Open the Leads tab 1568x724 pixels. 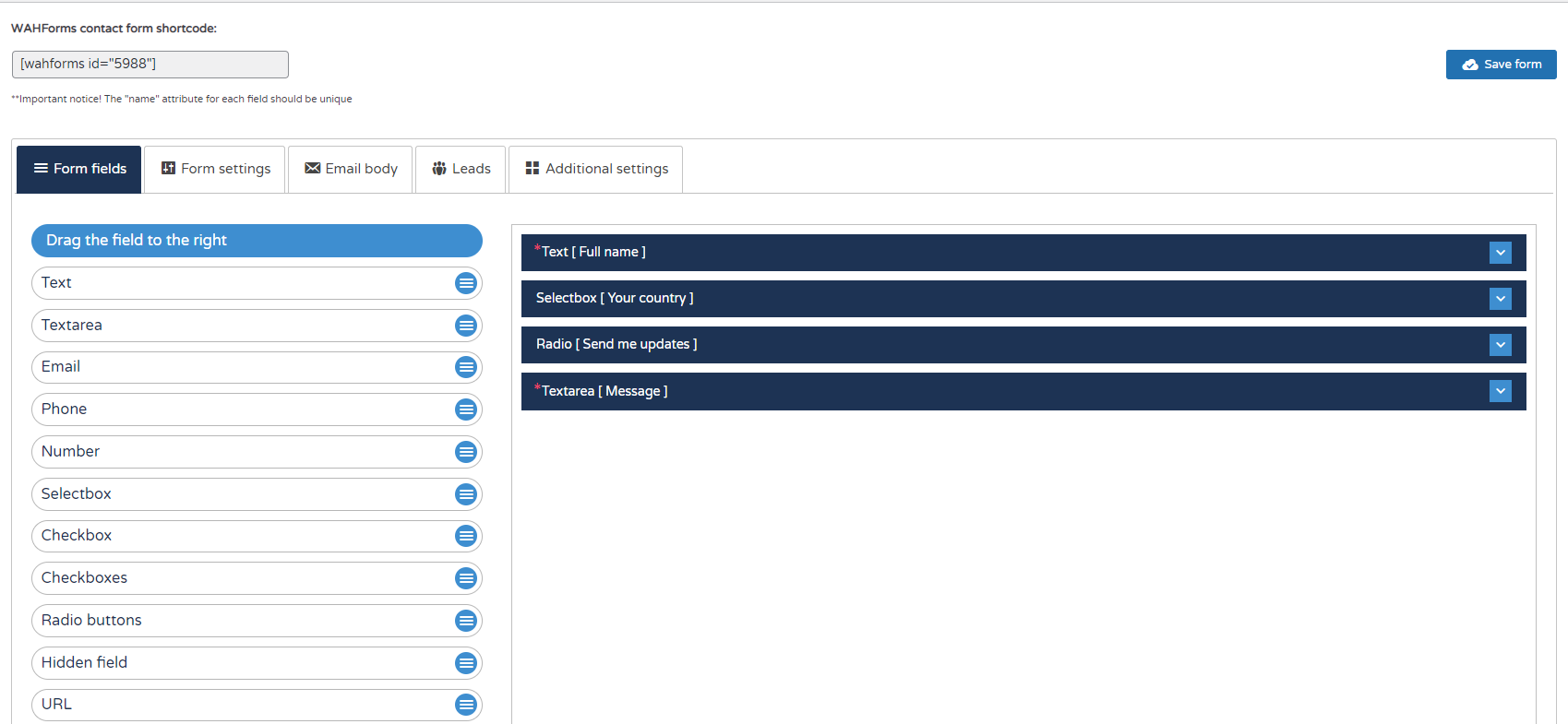(461, 169)
